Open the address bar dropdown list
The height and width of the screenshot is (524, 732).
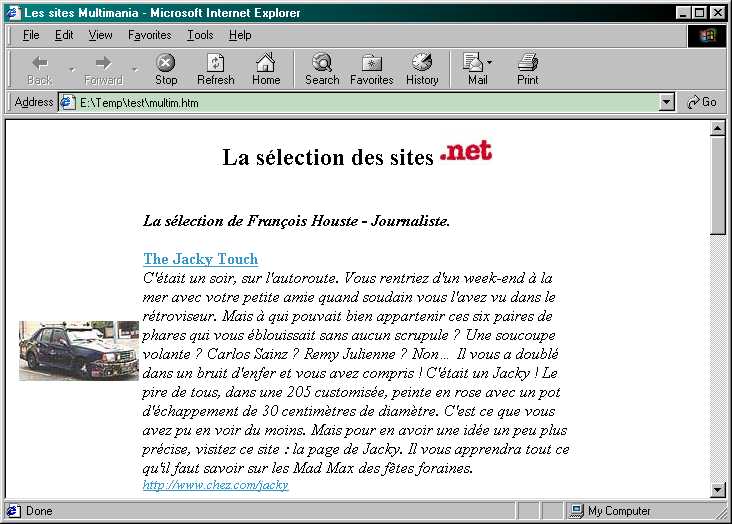click(x=667, y=102)
